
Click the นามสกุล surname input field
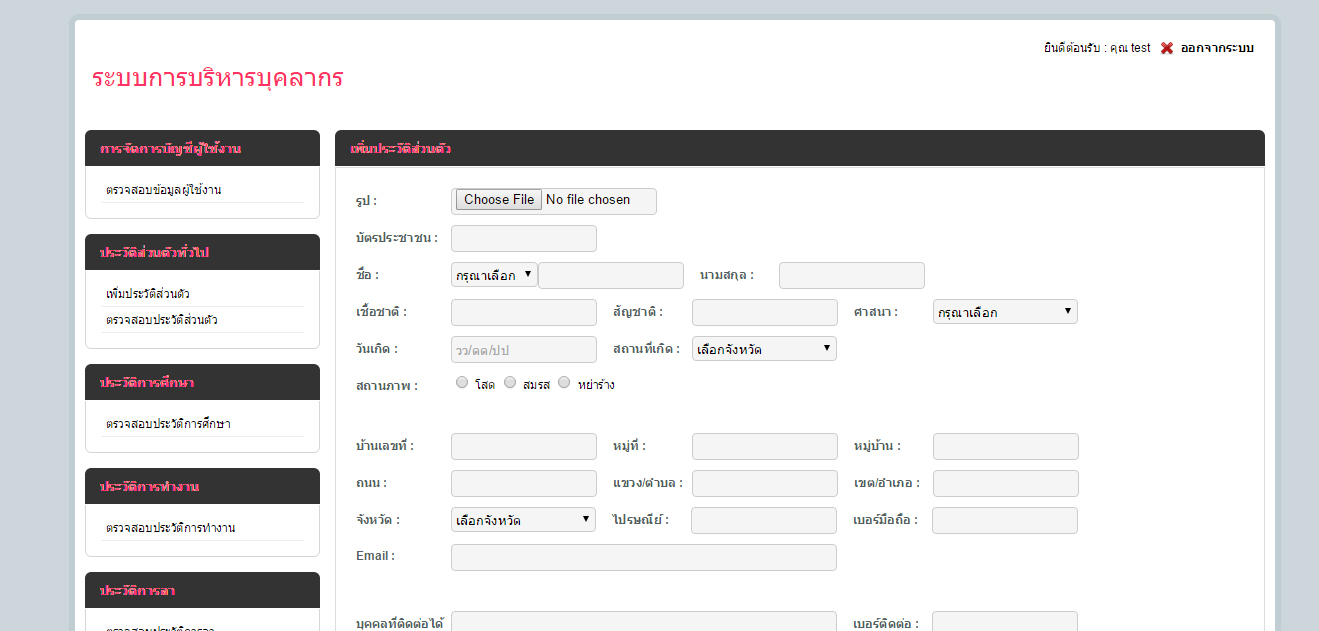point(852,275)
